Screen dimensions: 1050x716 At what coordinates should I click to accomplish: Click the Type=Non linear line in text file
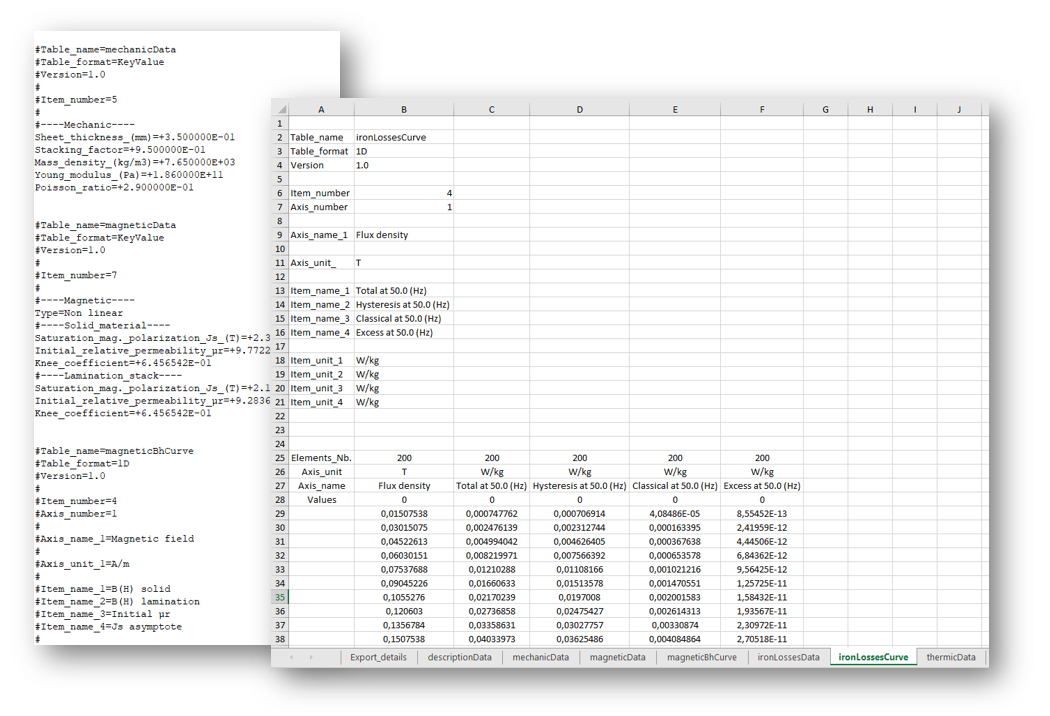(x=79, y=313)
